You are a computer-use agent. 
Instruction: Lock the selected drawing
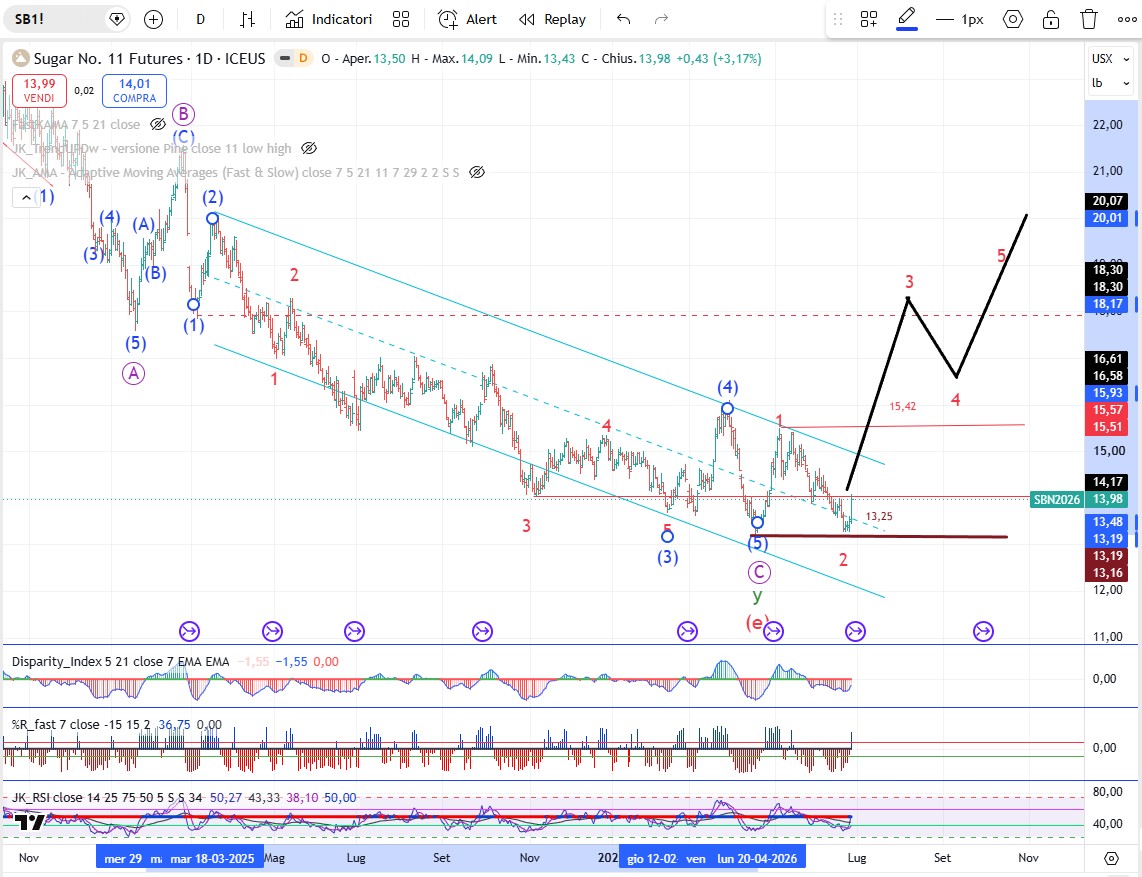click(x=1051, y=20)
